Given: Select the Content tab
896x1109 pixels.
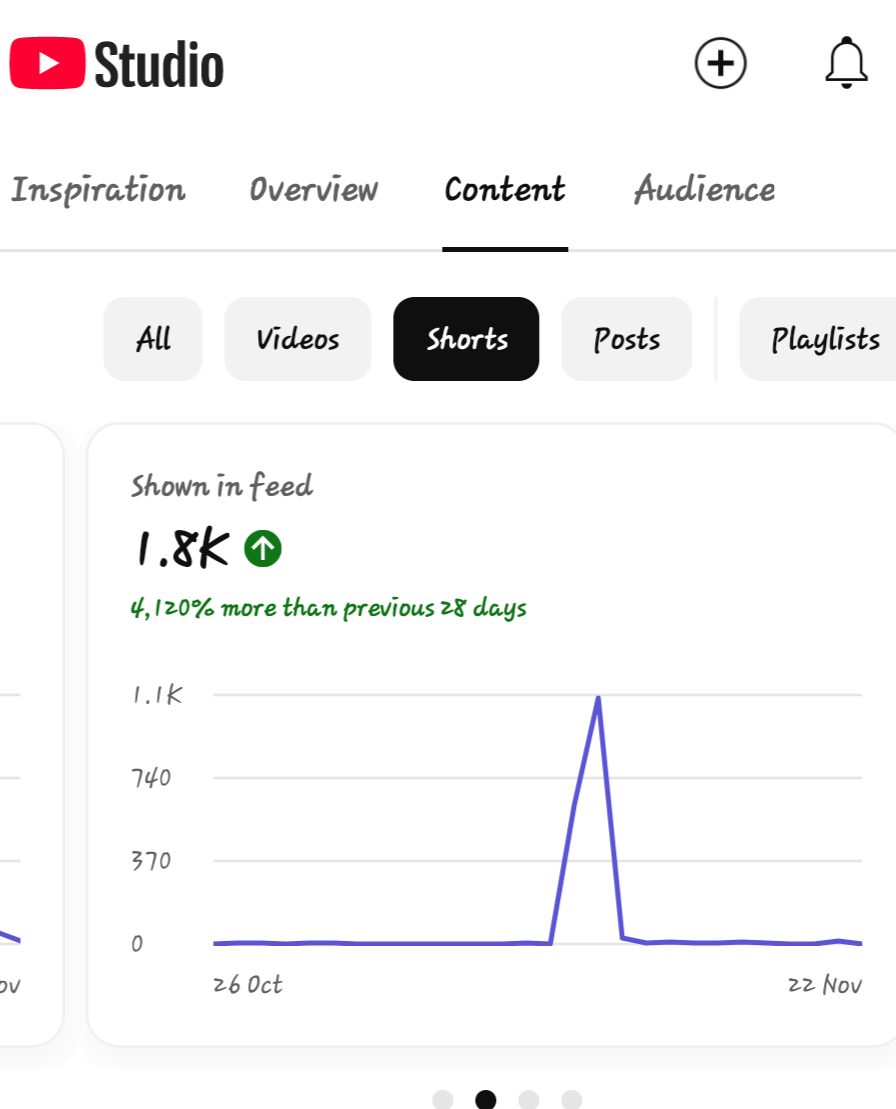Looking at the screenshot, I should coord(505,190).
